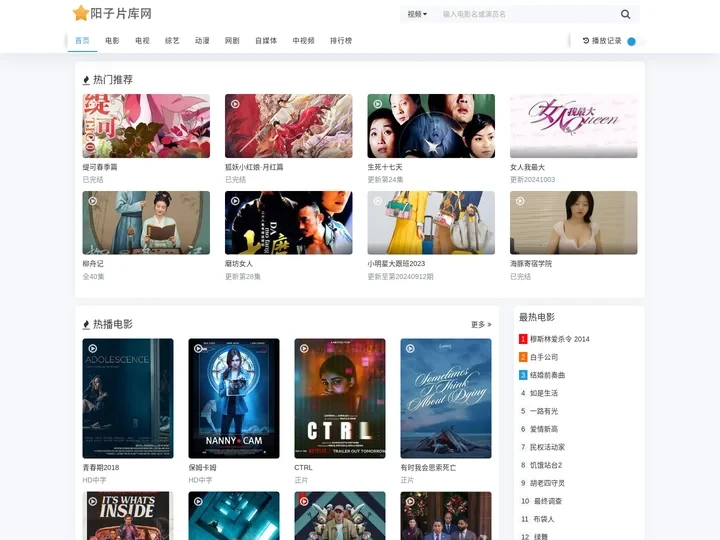720x540 pixels.
Task: Click play icon on Nanny Cam poster
Action: point(198,349)
